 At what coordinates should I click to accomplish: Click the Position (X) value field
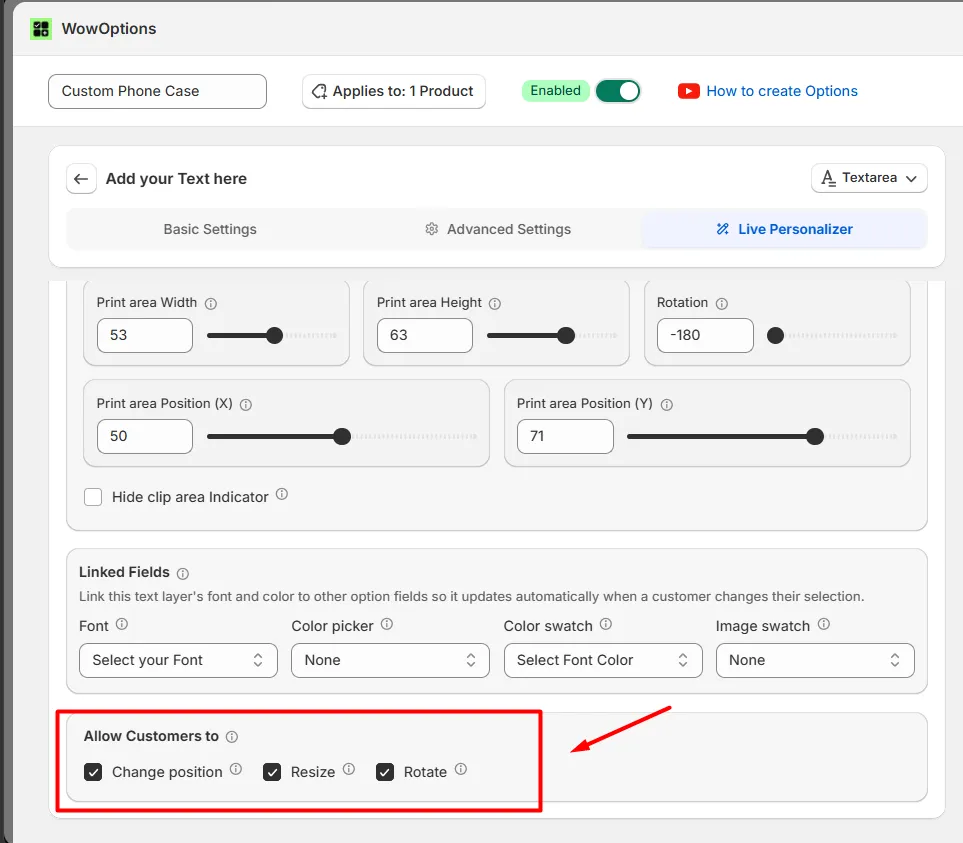tap(145, 437)
